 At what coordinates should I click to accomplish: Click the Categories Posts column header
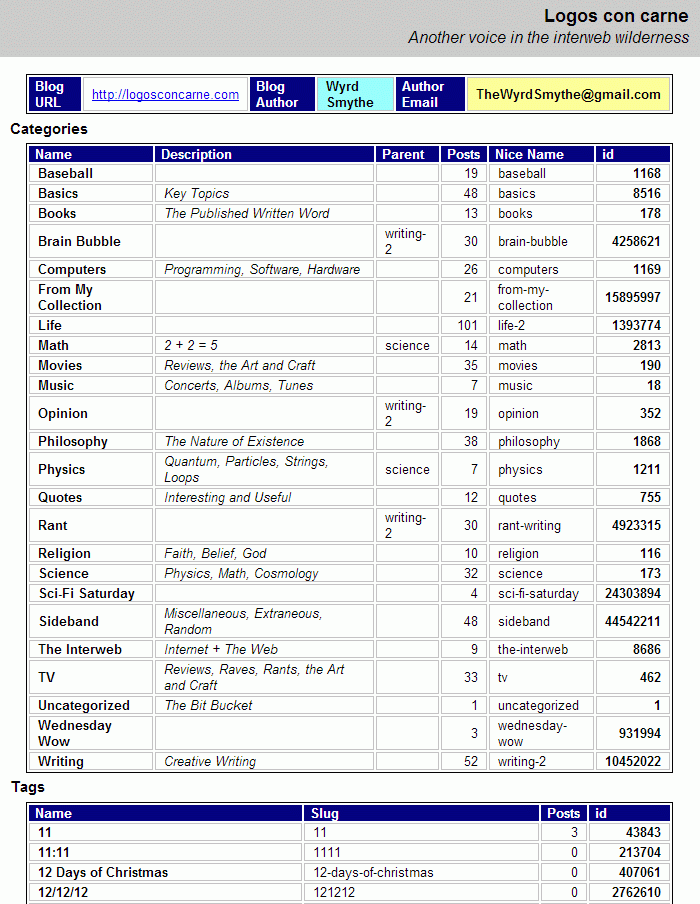click(463, 154)
